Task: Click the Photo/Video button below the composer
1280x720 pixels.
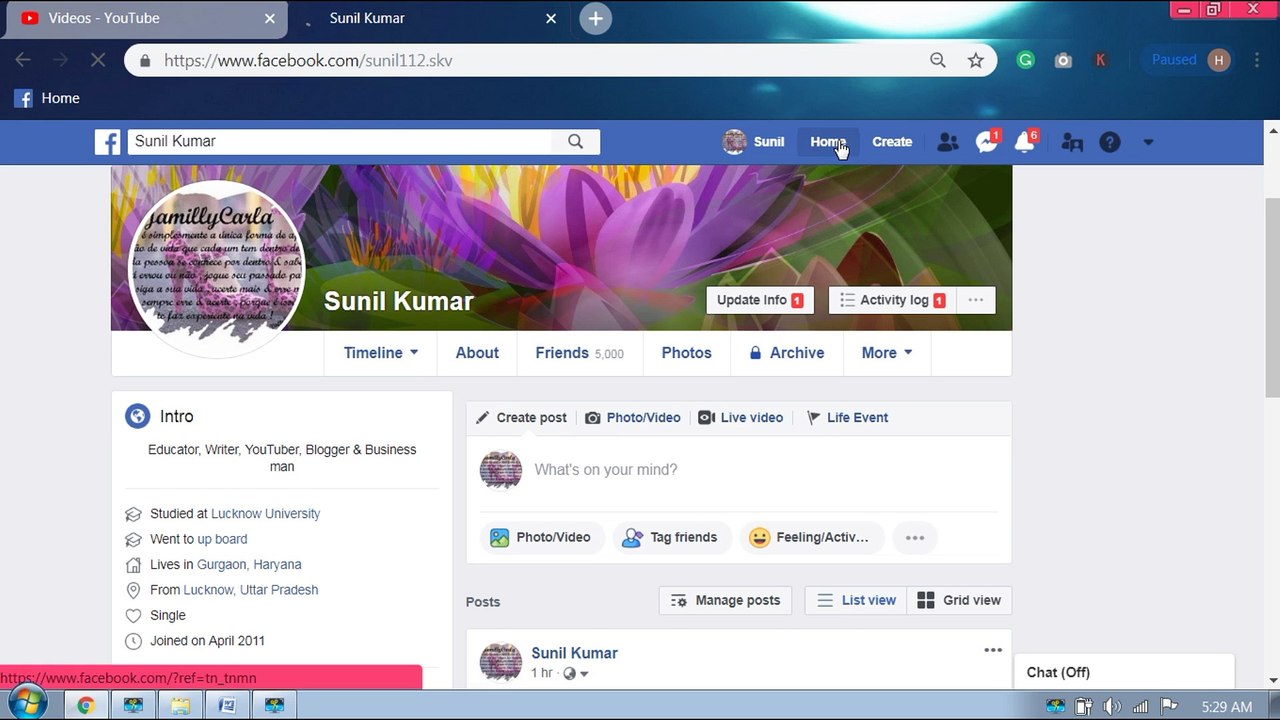Action: tap(542, 537)
